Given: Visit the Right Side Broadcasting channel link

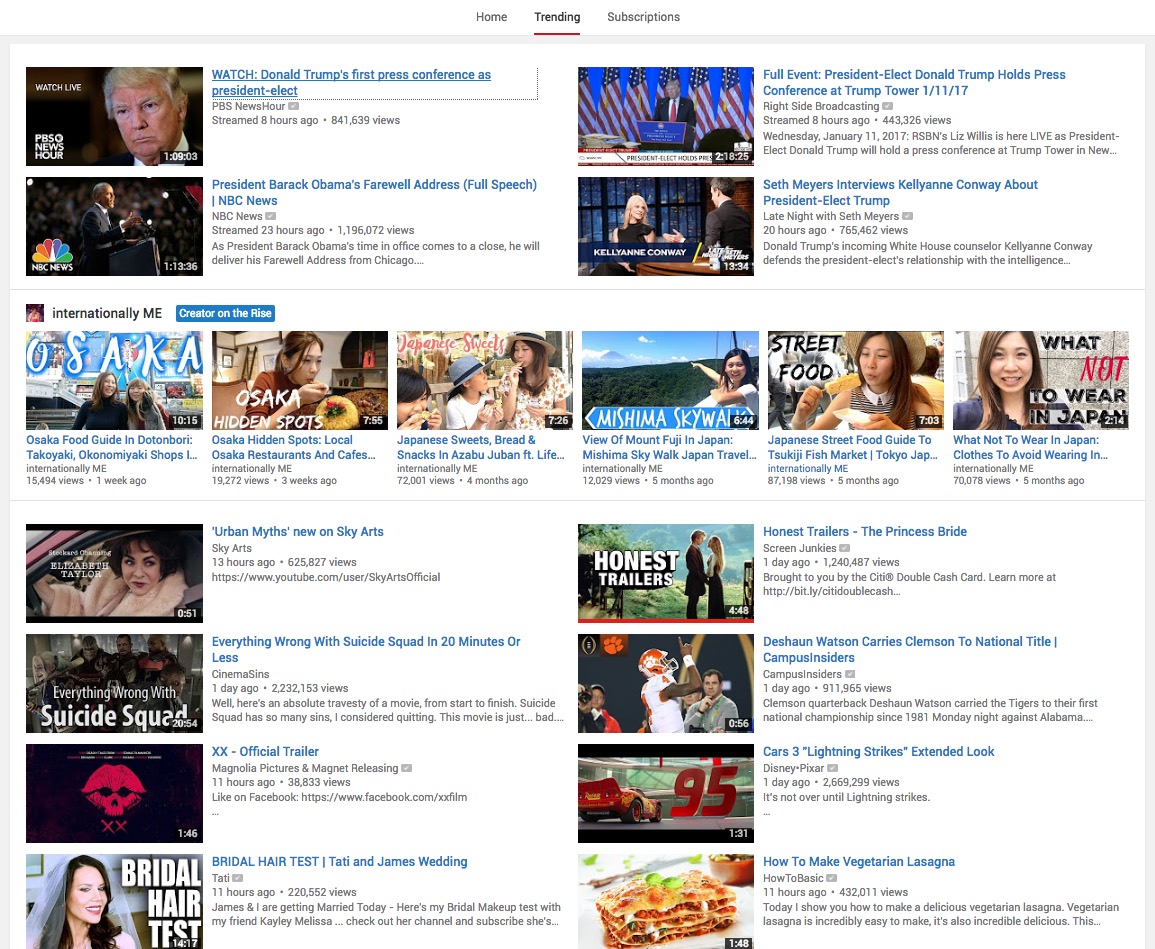Looking at the screenshot, I should (x=821, y=106).
